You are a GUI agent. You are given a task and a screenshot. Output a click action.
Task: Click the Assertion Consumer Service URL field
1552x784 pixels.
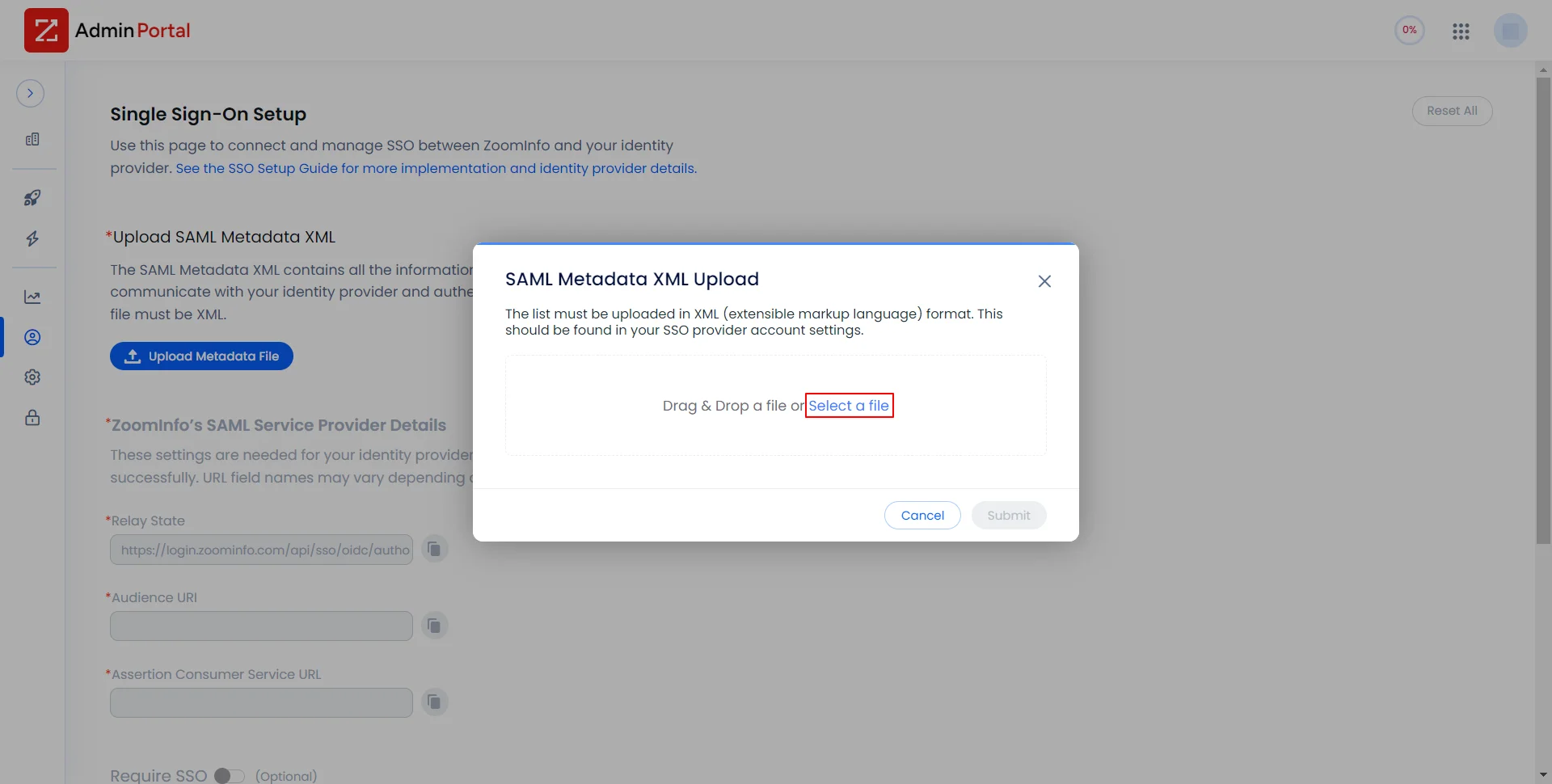[x=261, y=702]
